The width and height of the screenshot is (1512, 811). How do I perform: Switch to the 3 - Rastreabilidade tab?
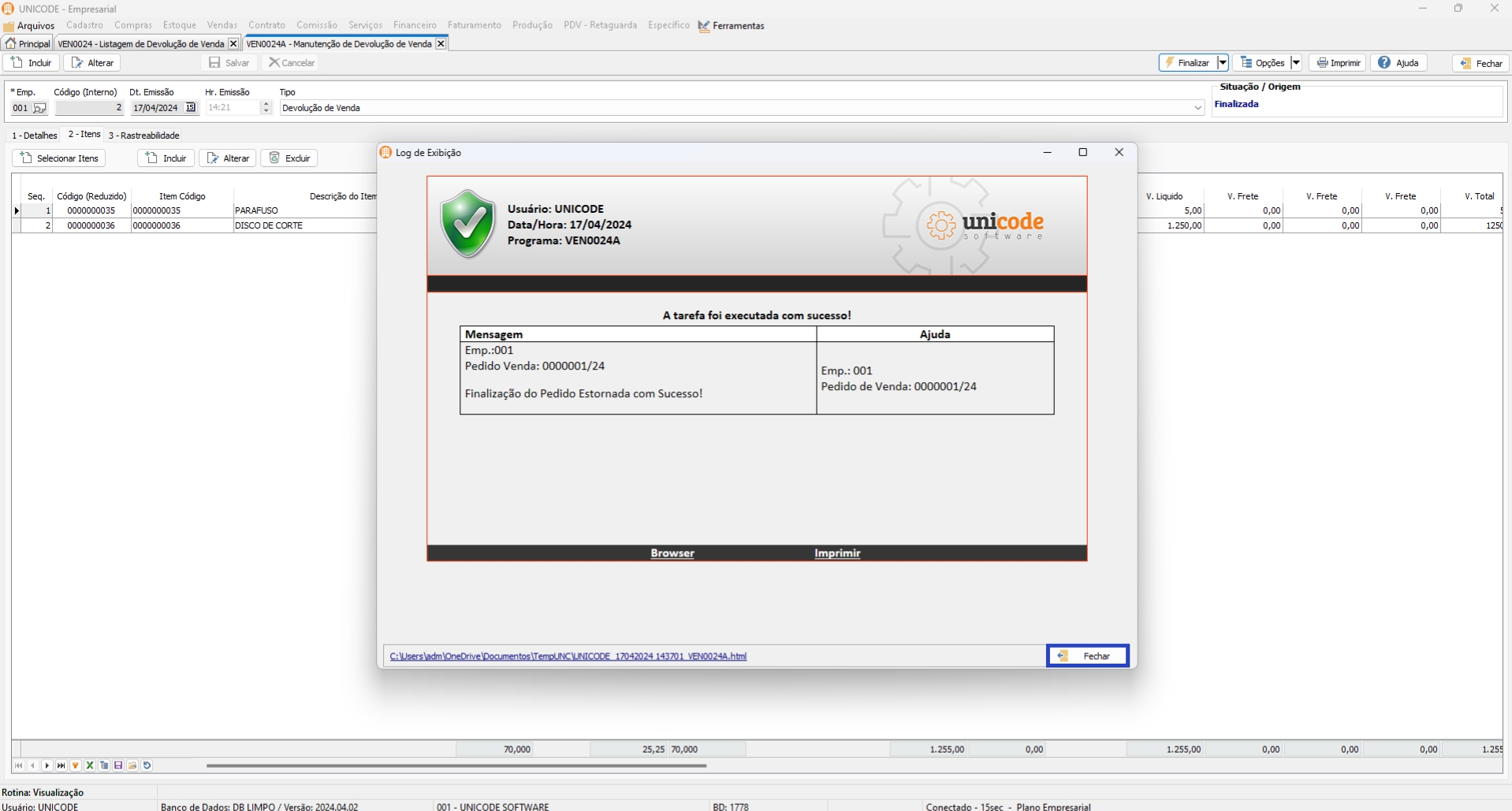[144, 136]
